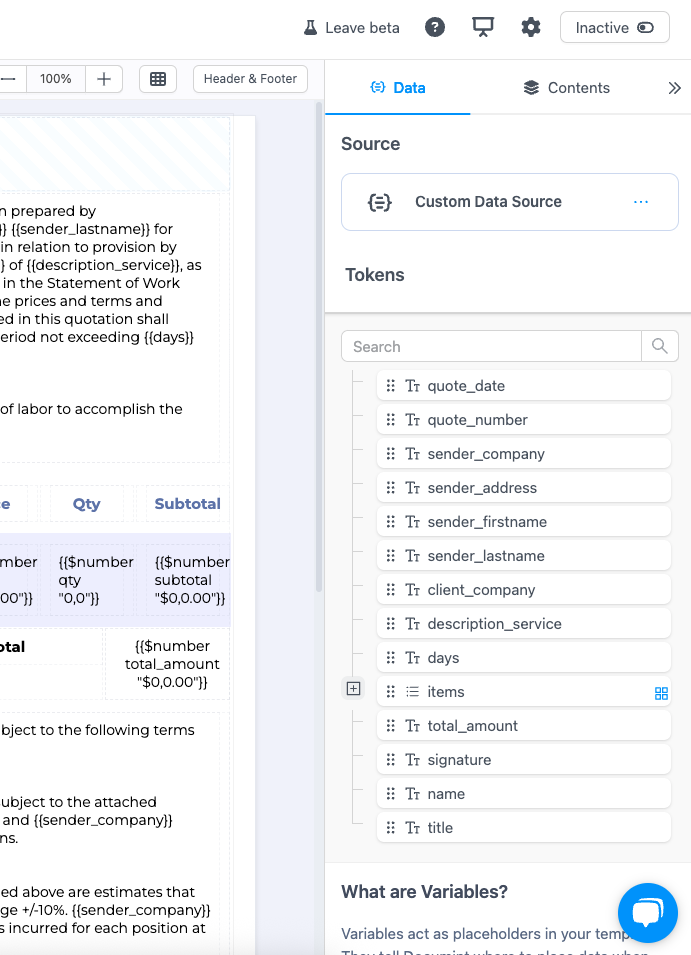Open presentation preview icon

tap(483, 28)
